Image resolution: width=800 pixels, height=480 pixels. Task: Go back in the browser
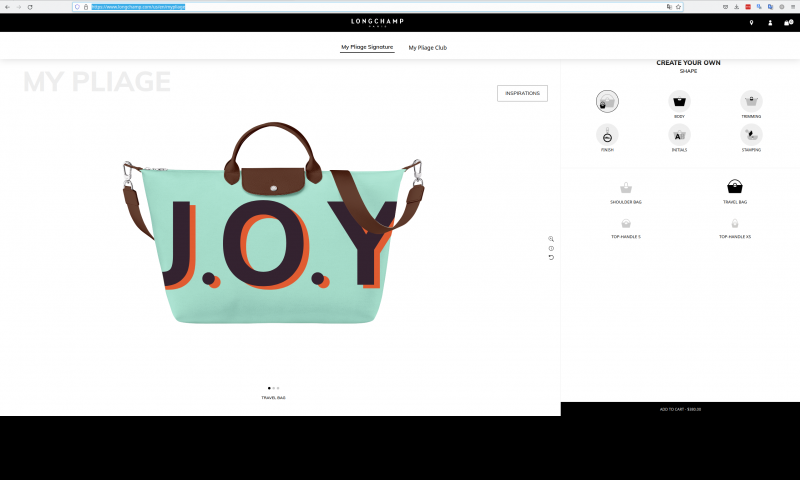[7, 7]
